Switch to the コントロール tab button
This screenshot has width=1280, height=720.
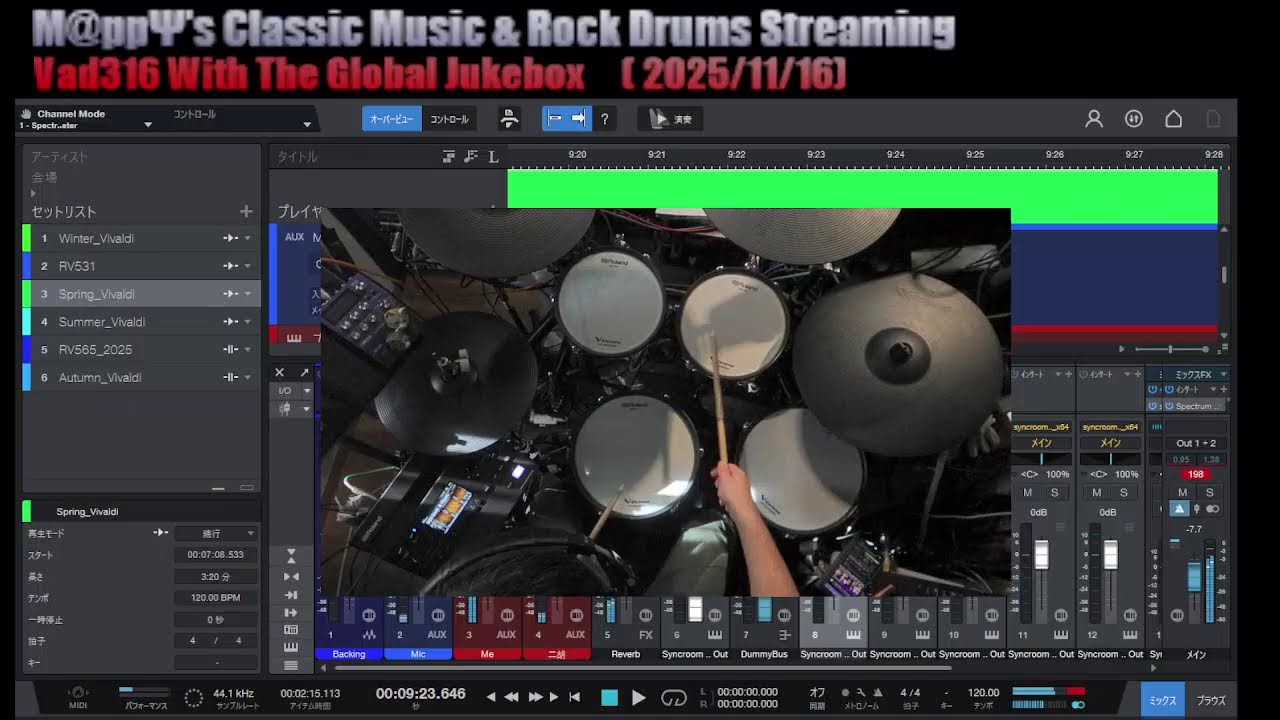[x=449, y=119]
